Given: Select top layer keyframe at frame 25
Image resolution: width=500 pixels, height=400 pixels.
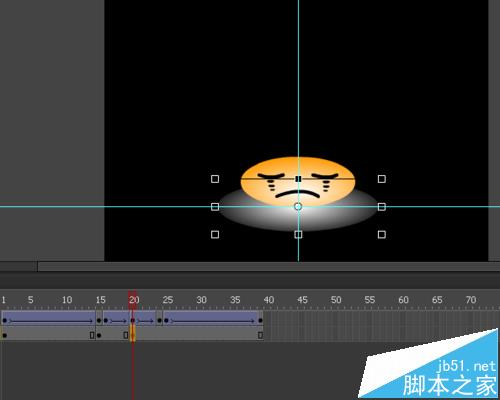Looking at the screenshot, I should pyautogui.click(x=166, y=320).
